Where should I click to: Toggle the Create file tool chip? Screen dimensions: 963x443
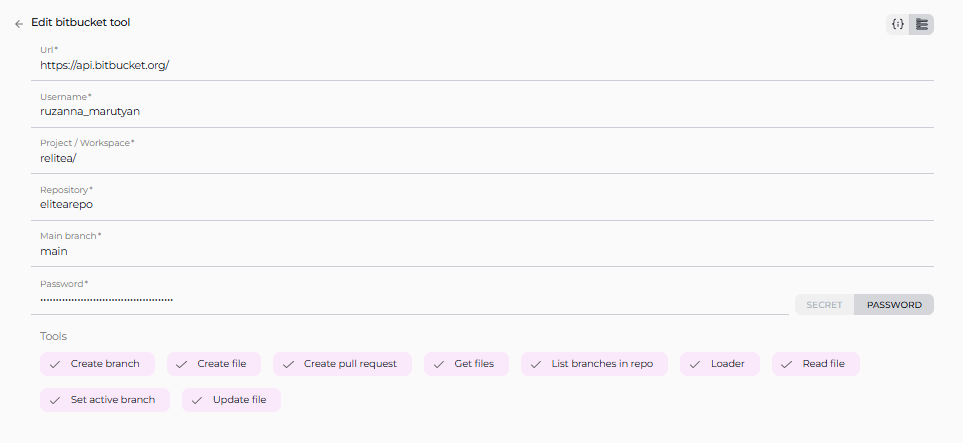(214, 364)
